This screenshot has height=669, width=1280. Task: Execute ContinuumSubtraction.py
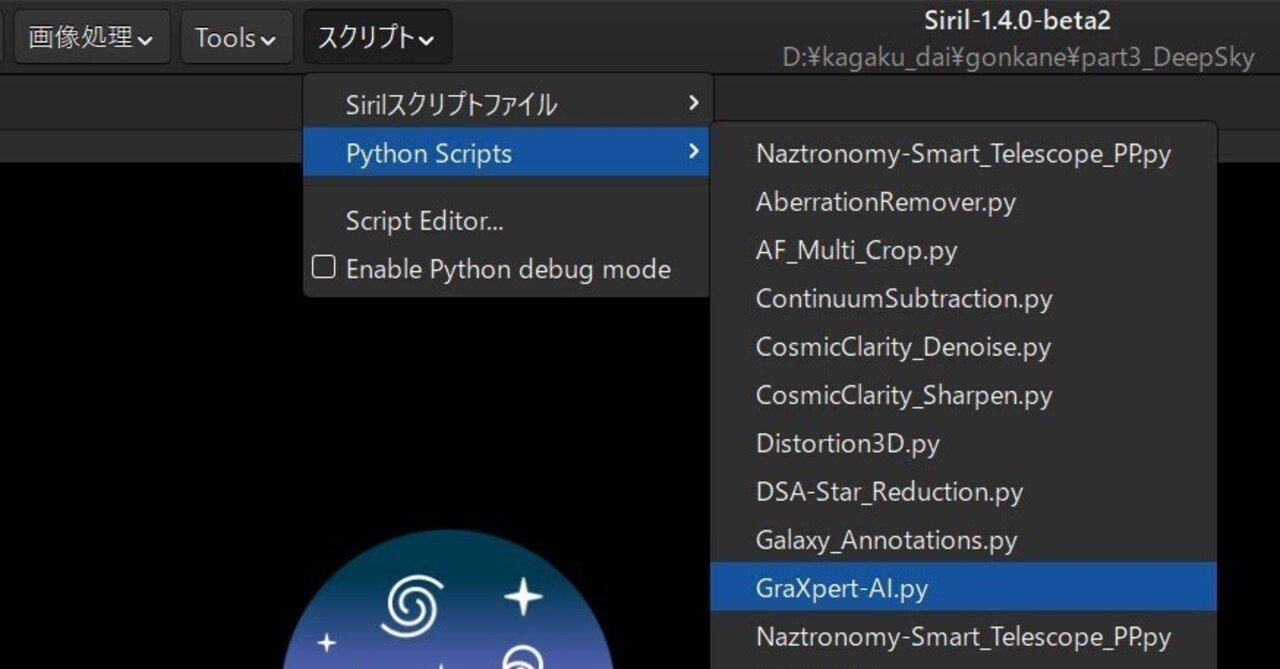pyautogui.click(x=903, y=298)
